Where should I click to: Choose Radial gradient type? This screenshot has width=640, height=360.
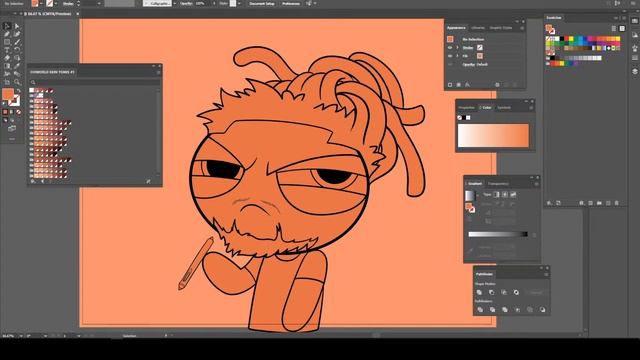point(505,195)
